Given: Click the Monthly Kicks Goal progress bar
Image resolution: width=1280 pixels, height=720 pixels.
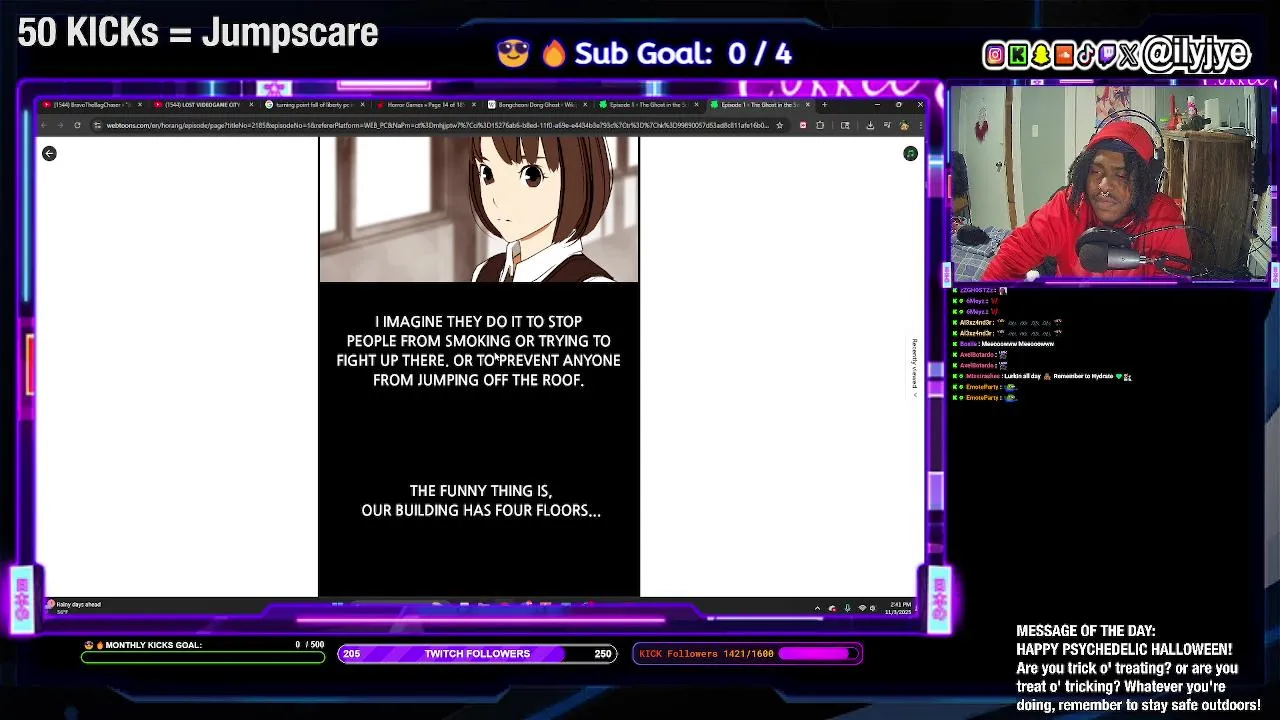Looking at the screenshot, I should click(x=203, y=657).
